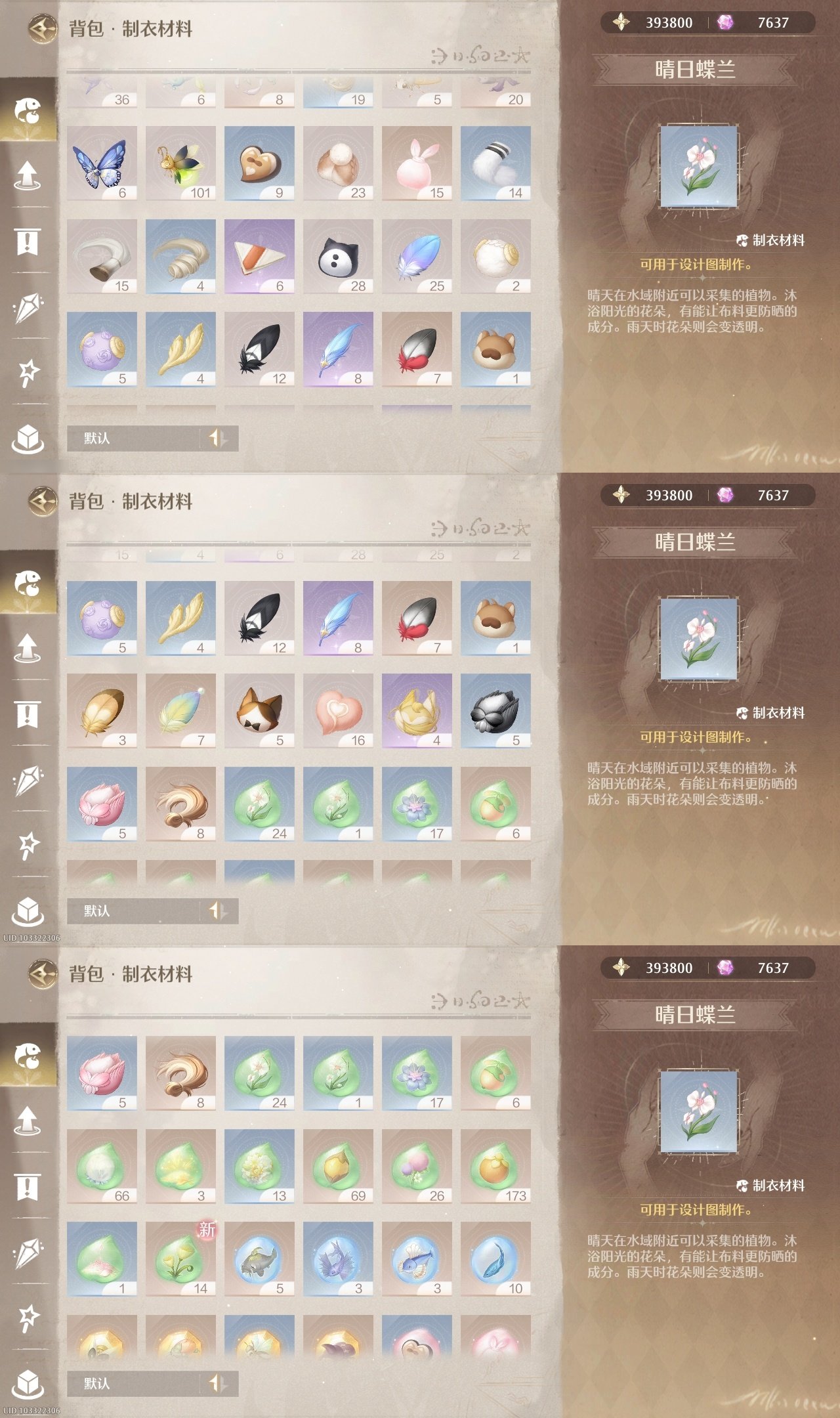This screenshot has height=1418, width=840.
Task: Select the firefly material showing 101
Action: coord(180,163)
